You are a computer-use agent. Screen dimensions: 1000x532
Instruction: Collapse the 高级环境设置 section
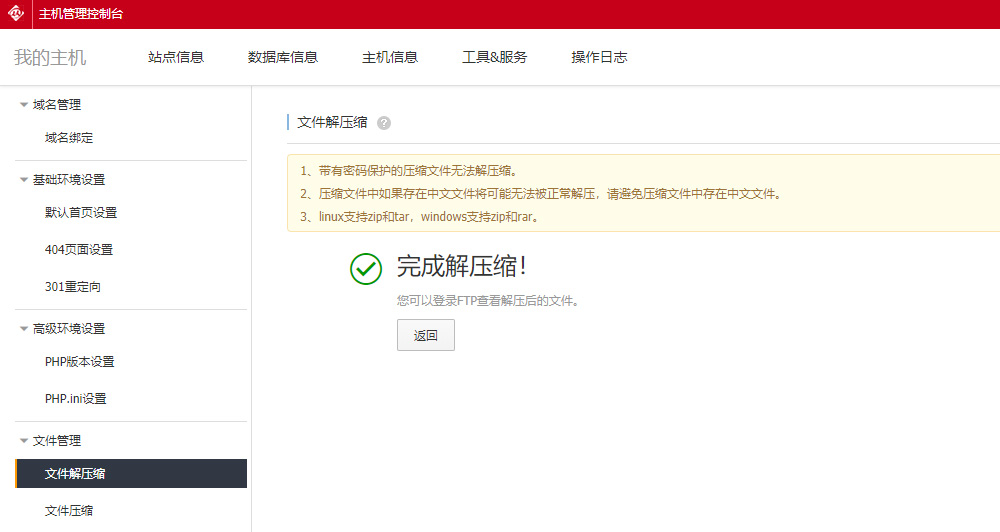(x=24, y=329)
